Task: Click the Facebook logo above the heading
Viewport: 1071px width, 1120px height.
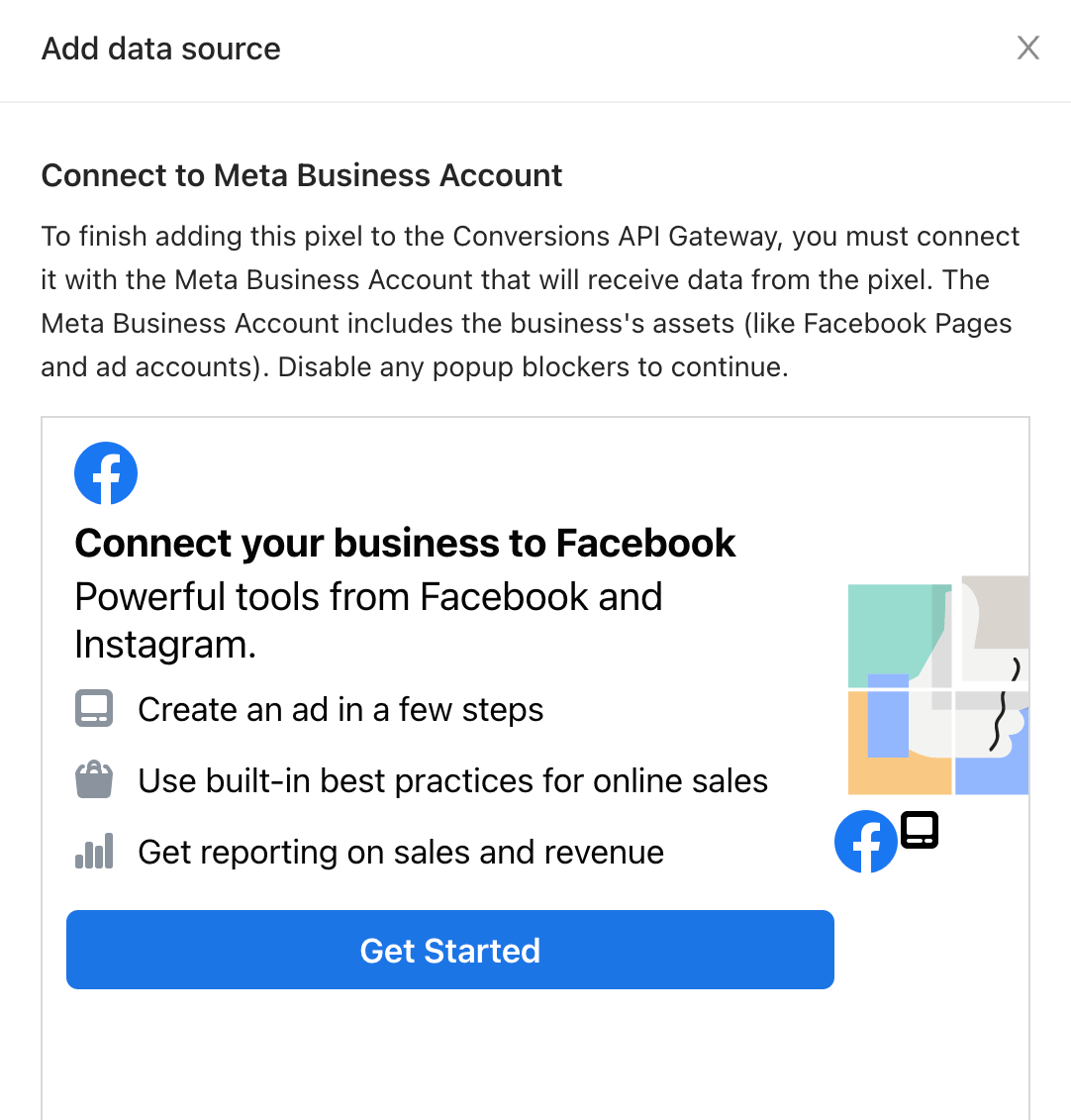Action: point(106,473)
